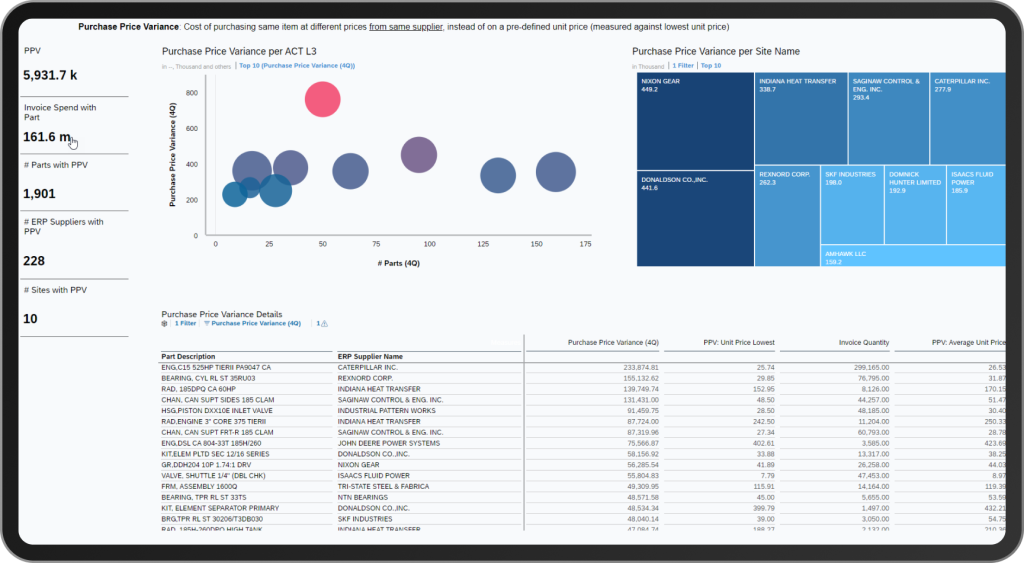This screenshot has height=563, width=1024.
Task: Select the DONALDSON CO.,INC. treemap tile
Action: tap(696, 219)
